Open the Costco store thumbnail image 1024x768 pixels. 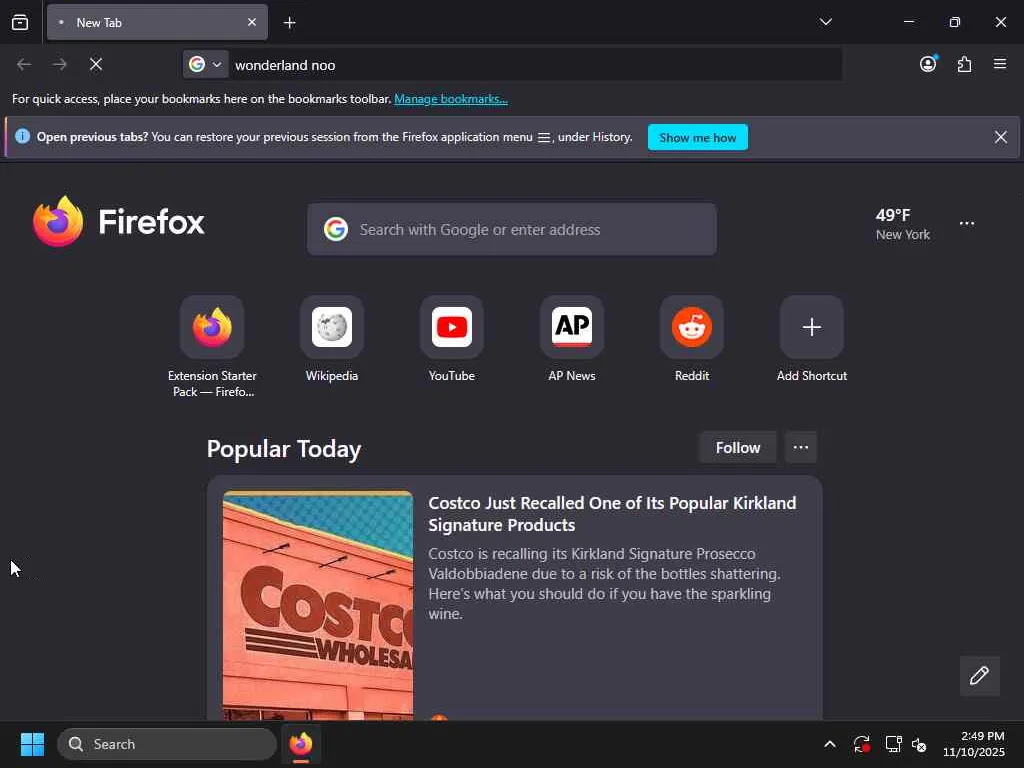pos(318,605)
